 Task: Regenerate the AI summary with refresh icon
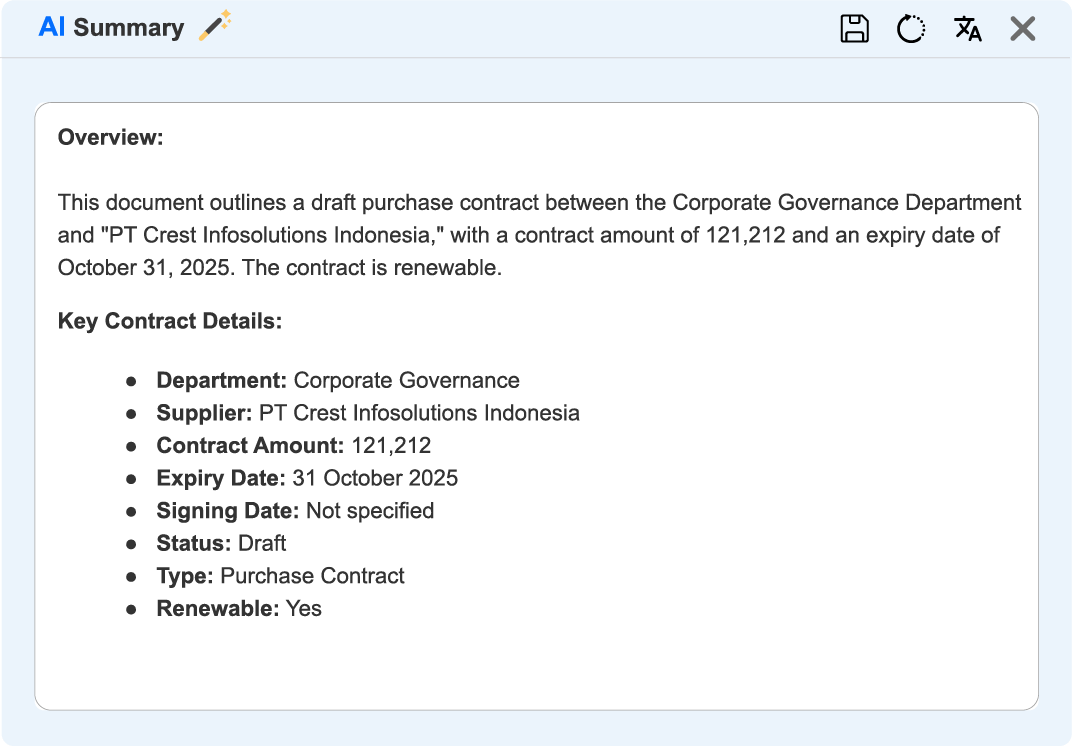(x=910, y=28)
